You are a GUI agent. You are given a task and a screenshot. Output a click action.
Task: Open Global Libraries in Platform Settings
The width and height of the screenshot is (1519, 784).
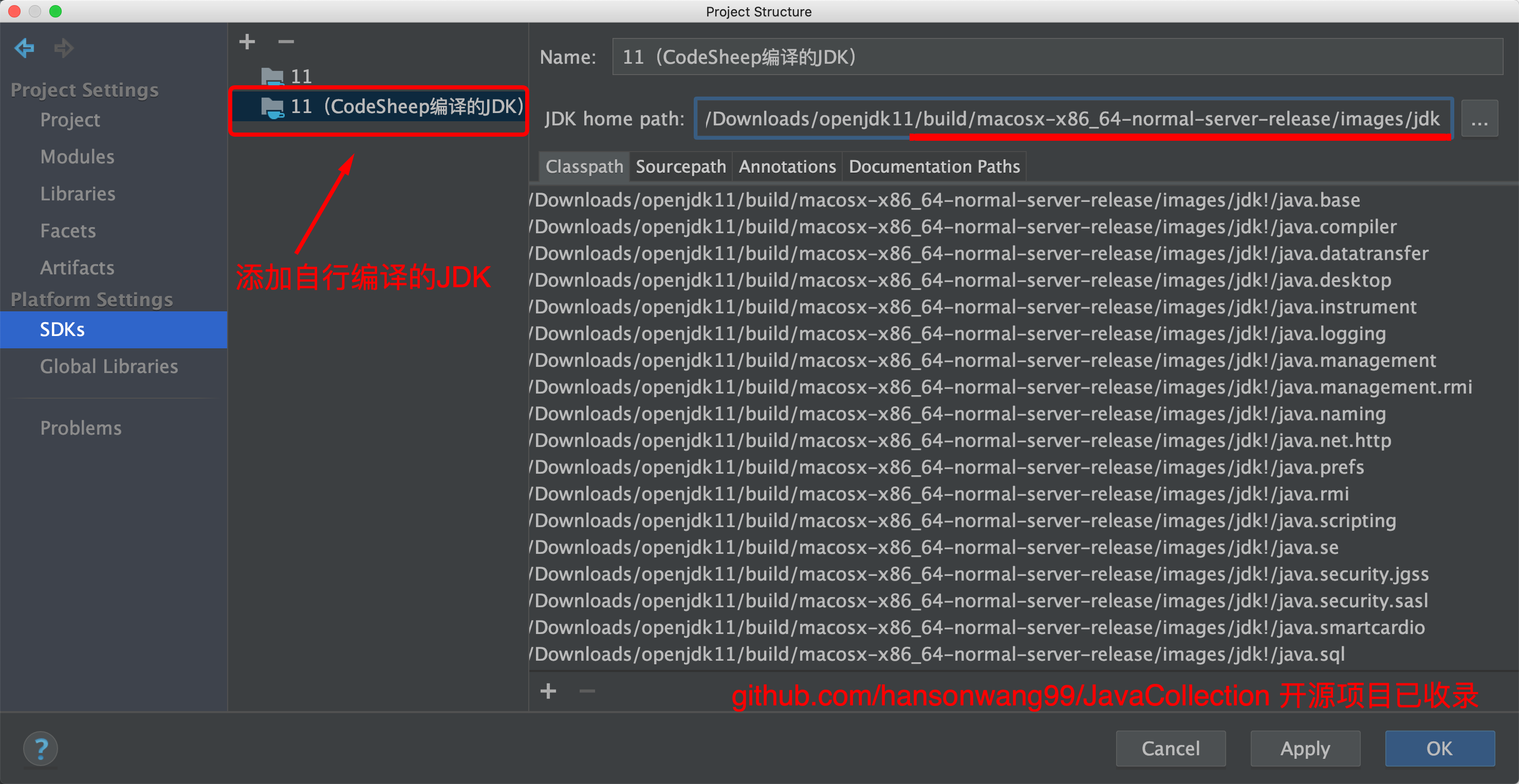click(109, 367)
